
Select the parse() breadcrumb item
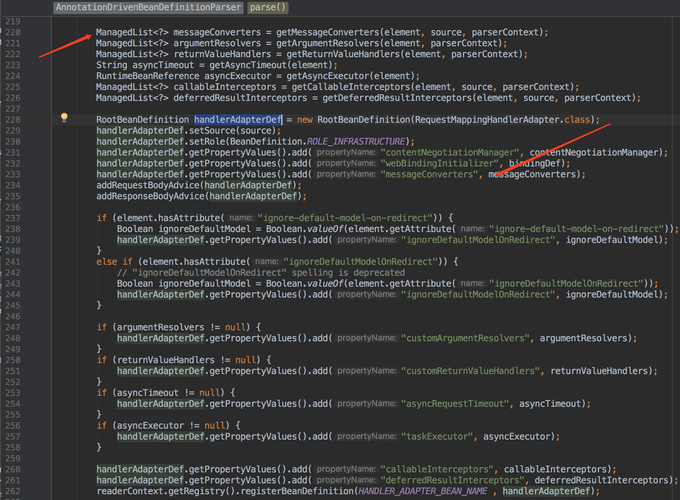click(x=268, y=7)
